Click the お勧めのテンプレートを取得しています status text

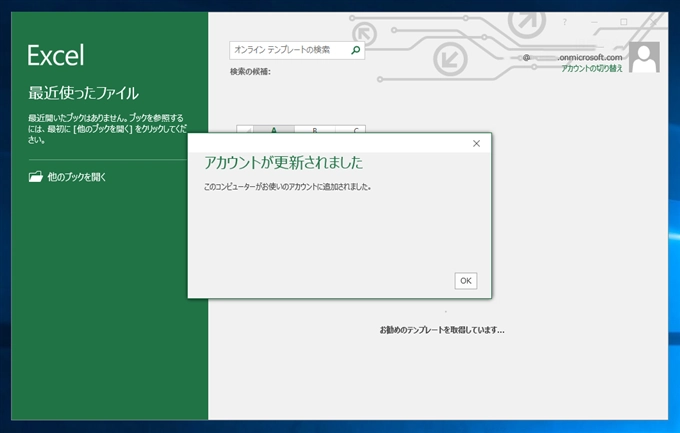click(x=442, y=330)
